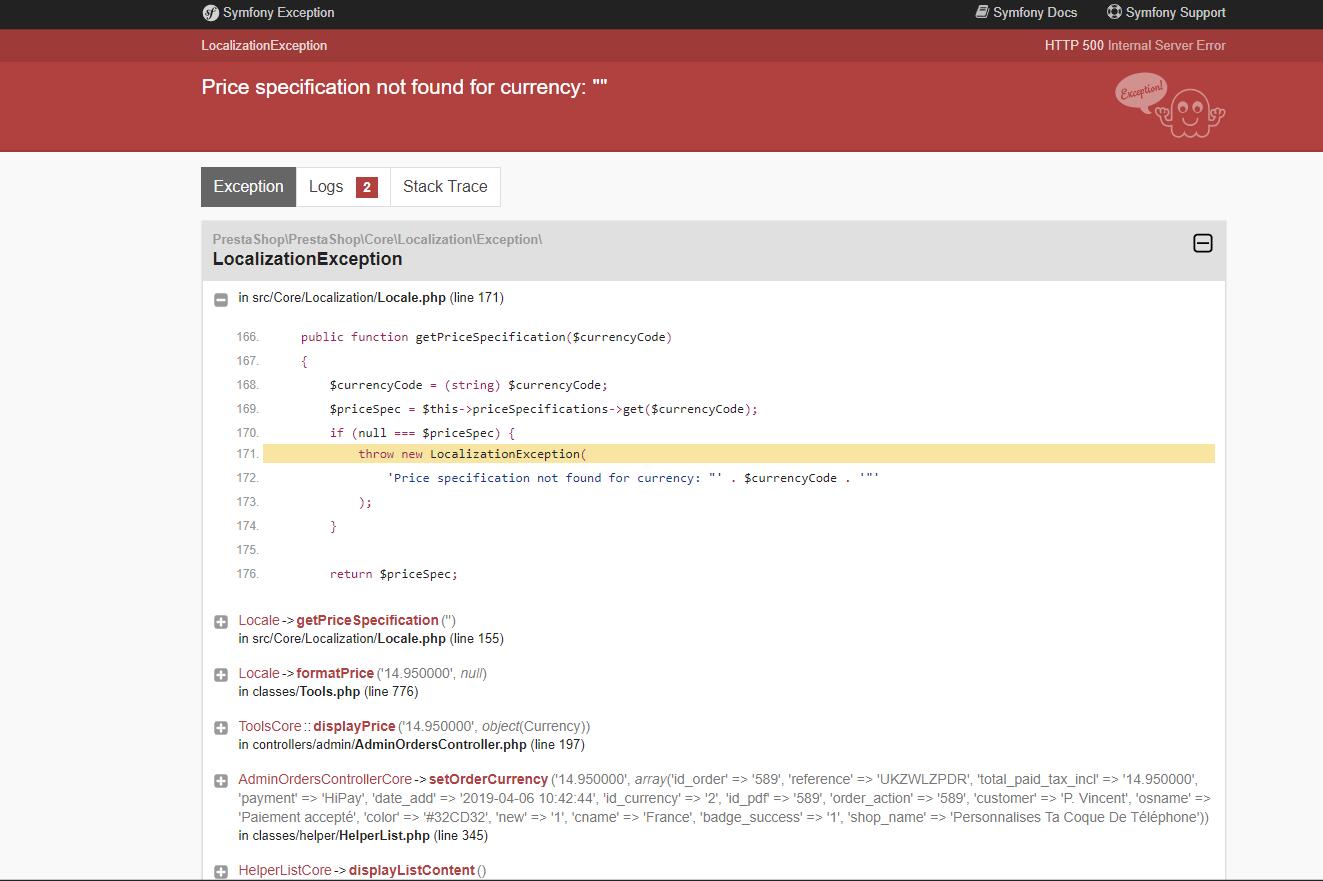
Task: Expand the Locale->getPriceSpecification trace
Action: point(221,622)
